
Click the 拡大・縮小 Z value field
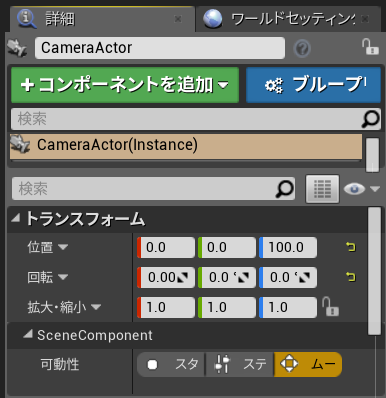coord(288,307)
